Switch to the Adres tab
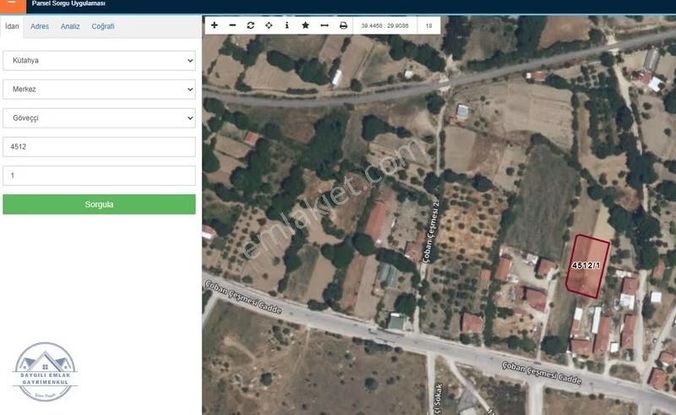The image size is (676, 415). [x=40, y=26]
